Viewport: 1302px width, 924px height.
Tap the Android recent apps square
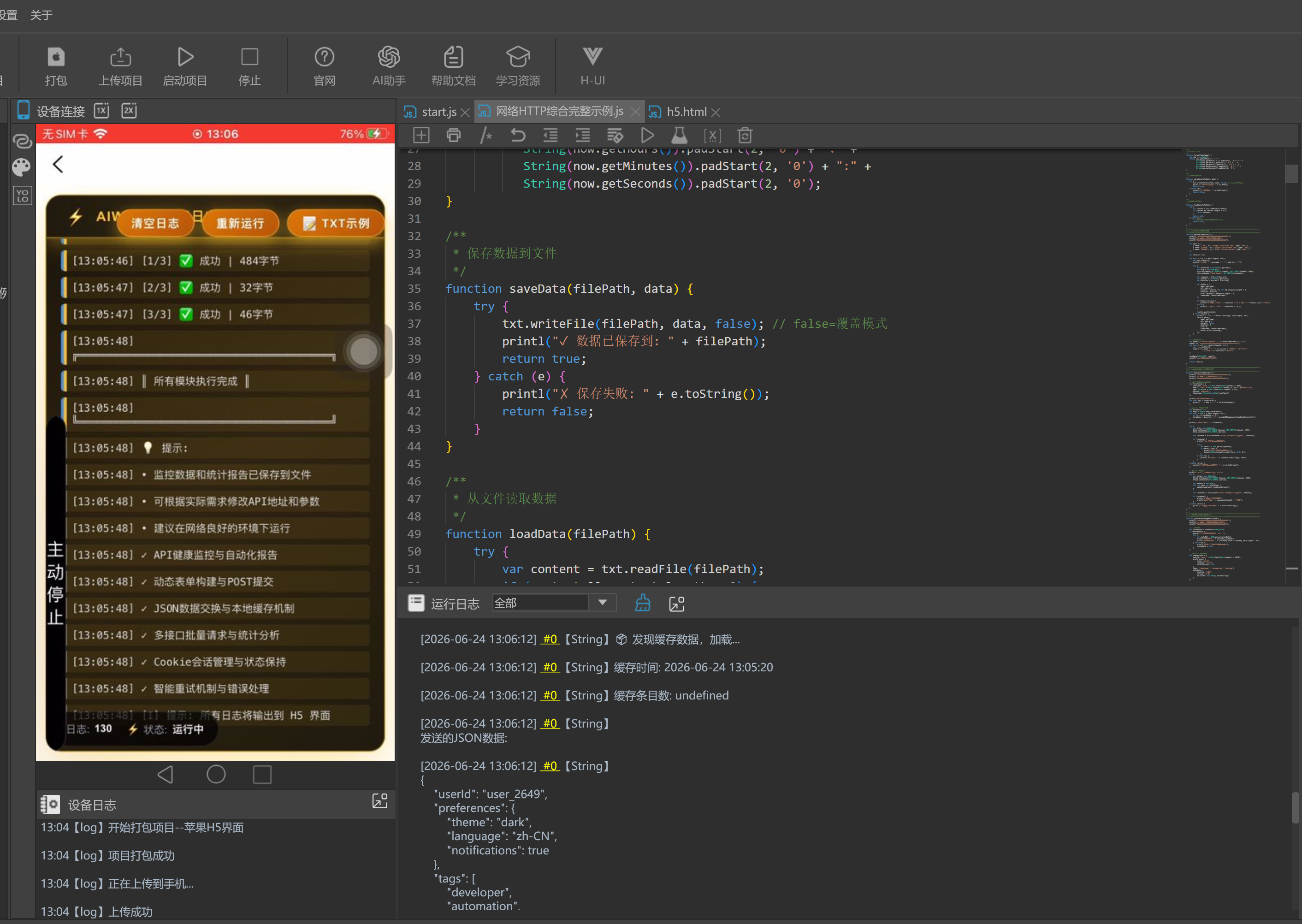click(262, 774)
